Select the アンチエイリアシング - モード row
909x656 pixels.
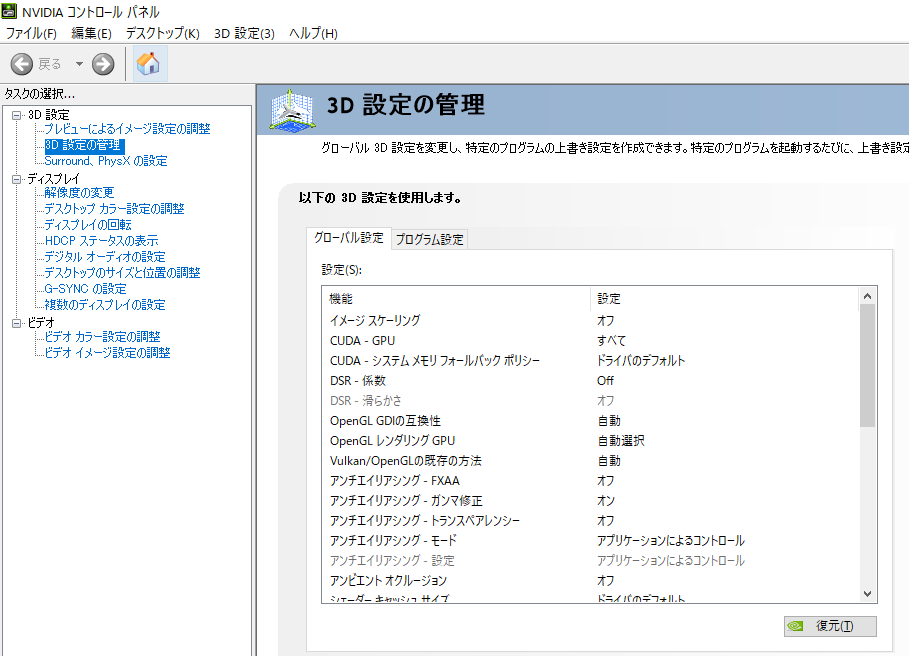click(x=590, y=541)
